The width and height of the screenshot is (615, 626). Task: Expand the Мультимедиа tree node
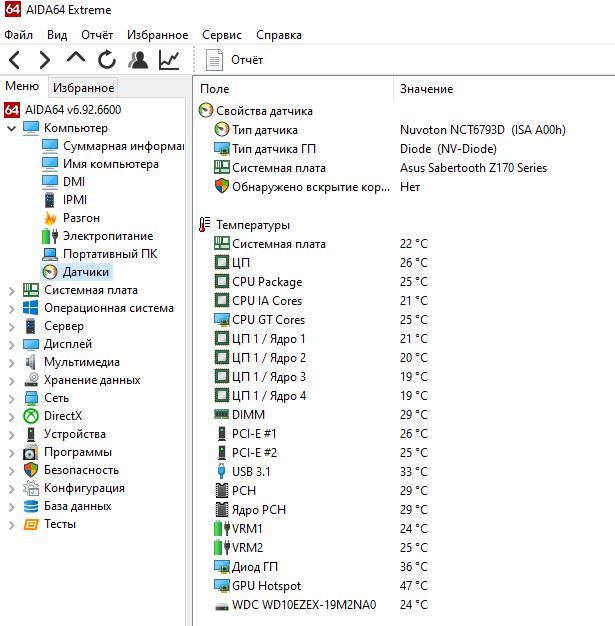click(x=12, y=363)
